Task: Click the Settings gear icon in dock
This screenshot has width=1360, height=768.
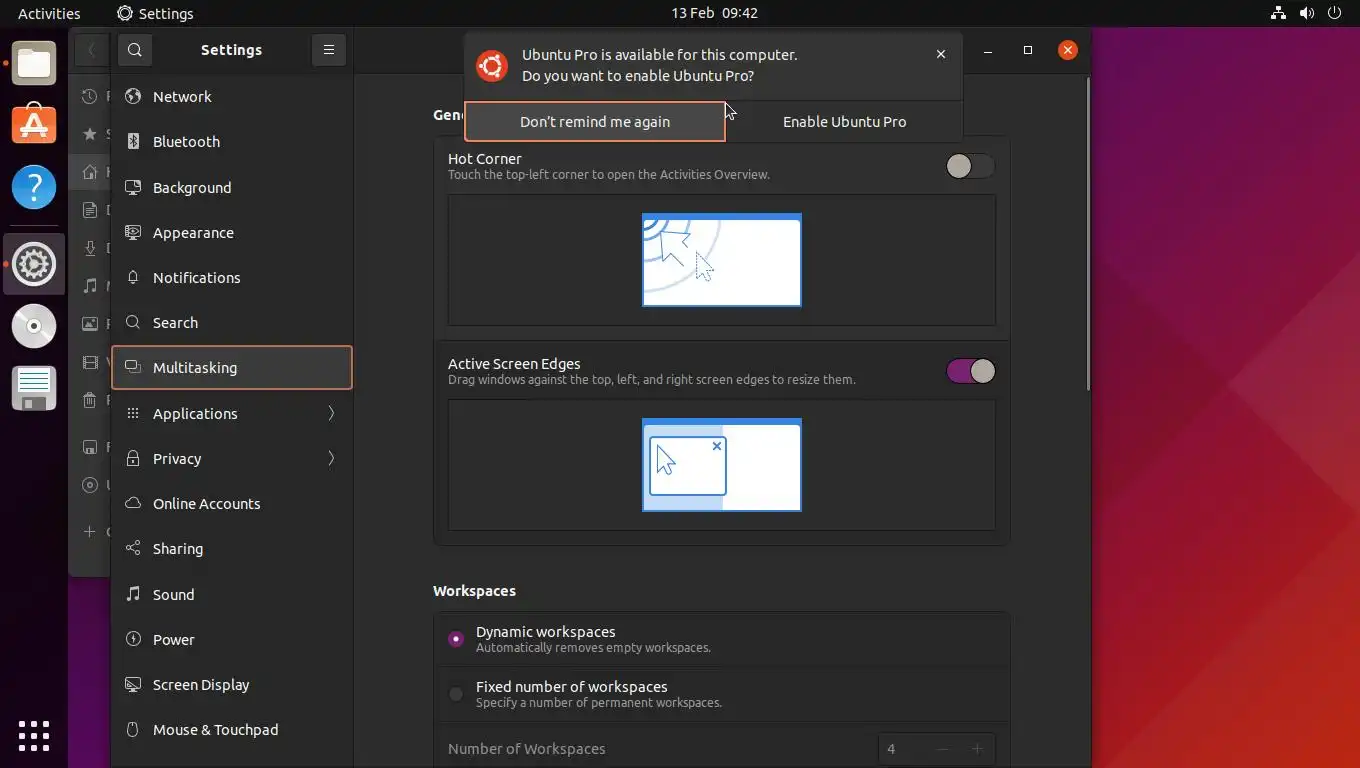Action: tap(34, 264)
